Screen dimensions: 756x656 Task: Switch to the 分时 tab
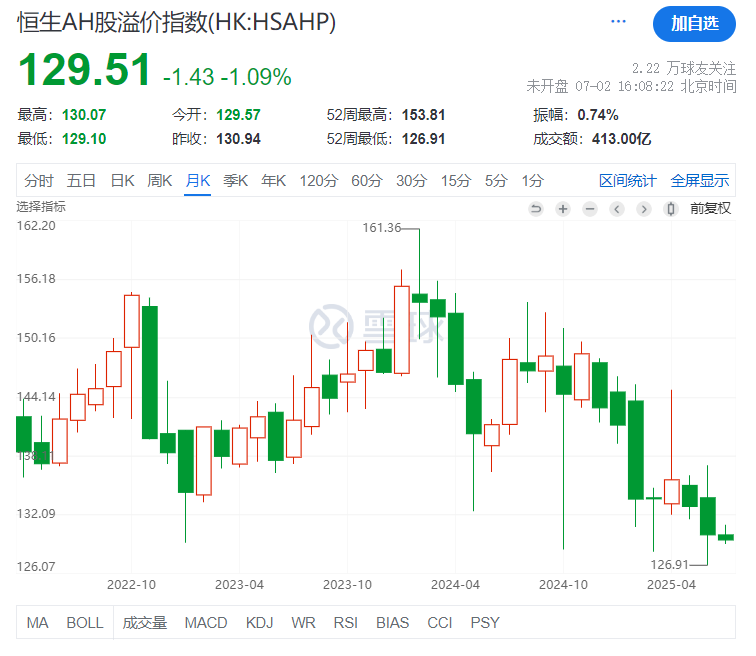point(39,181)
